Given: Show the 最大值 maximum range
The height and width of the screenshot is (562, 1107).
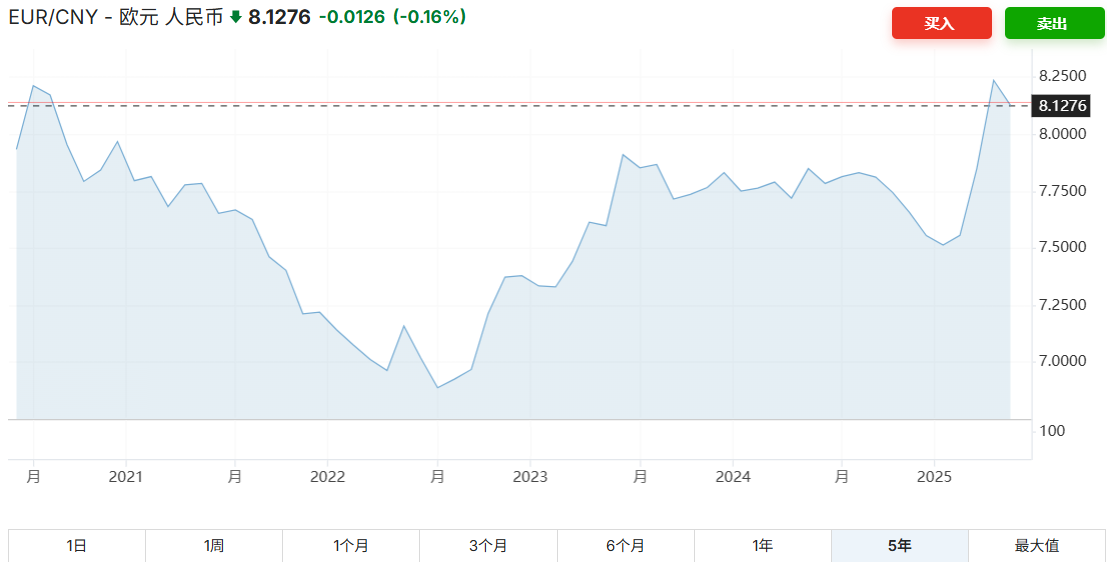Looking at the screenshot, I should [x=1037, y=546].
